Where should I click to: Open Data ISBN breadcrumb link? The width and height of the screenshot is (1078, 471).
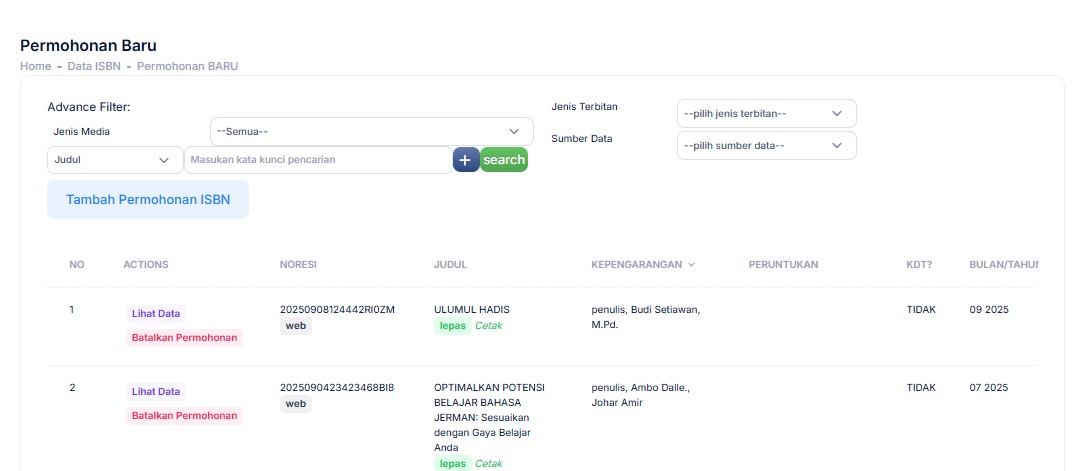[x=93, y=66]
